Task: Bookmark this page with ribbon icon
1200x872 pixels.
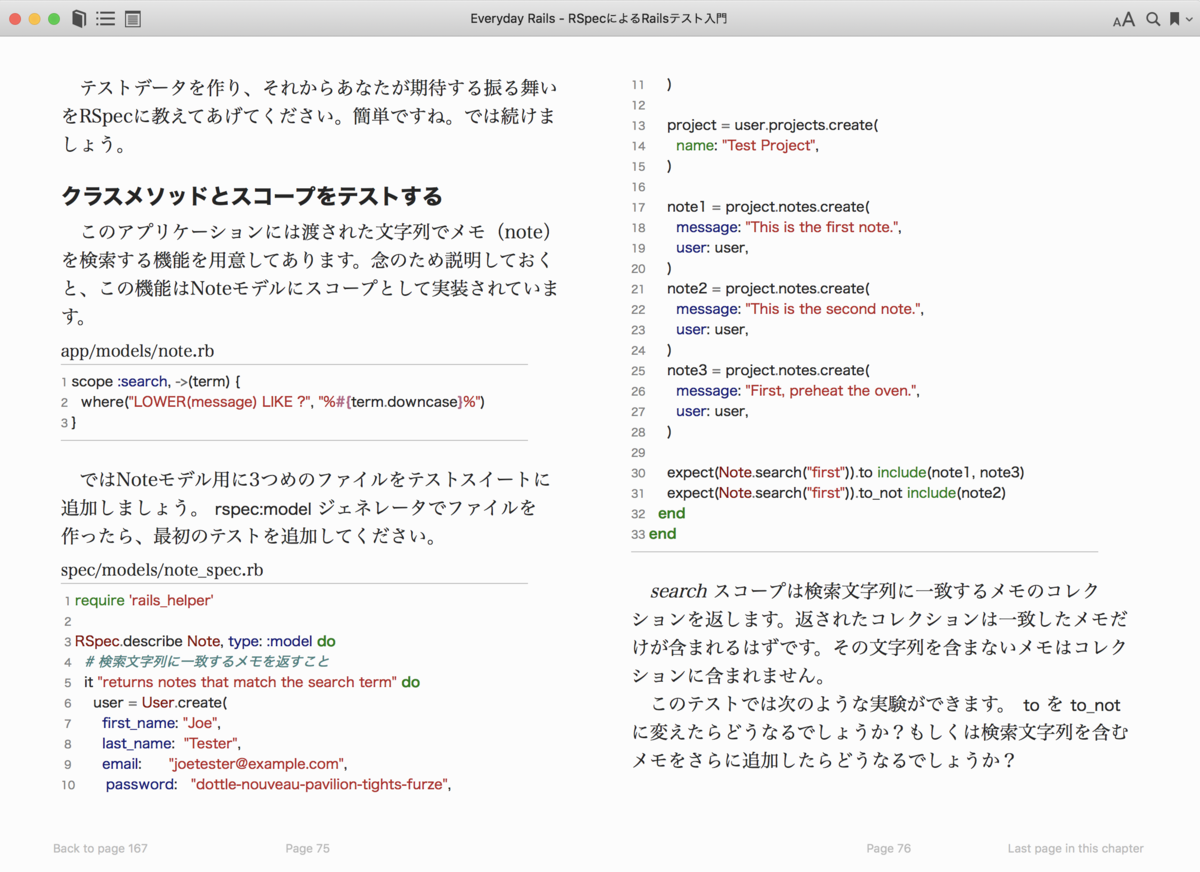Action: (x=1174, y=19)
